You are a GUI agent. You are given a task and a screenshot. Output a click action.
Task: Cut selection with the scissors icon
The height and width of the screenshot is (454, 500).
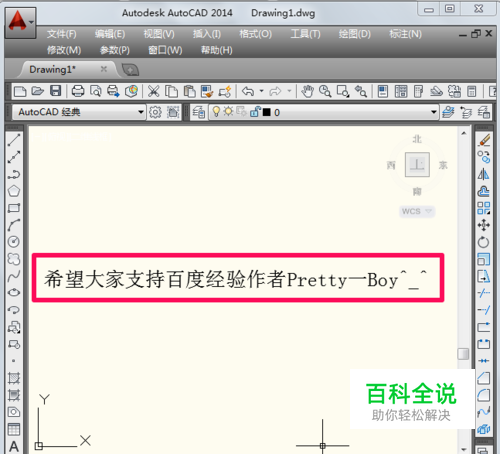tap(154, 91)
